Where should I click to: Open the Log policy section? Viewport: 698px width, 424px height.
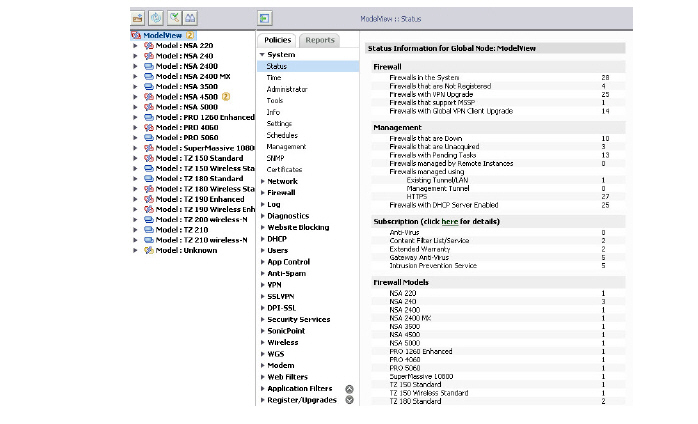(x=274, y=204)
